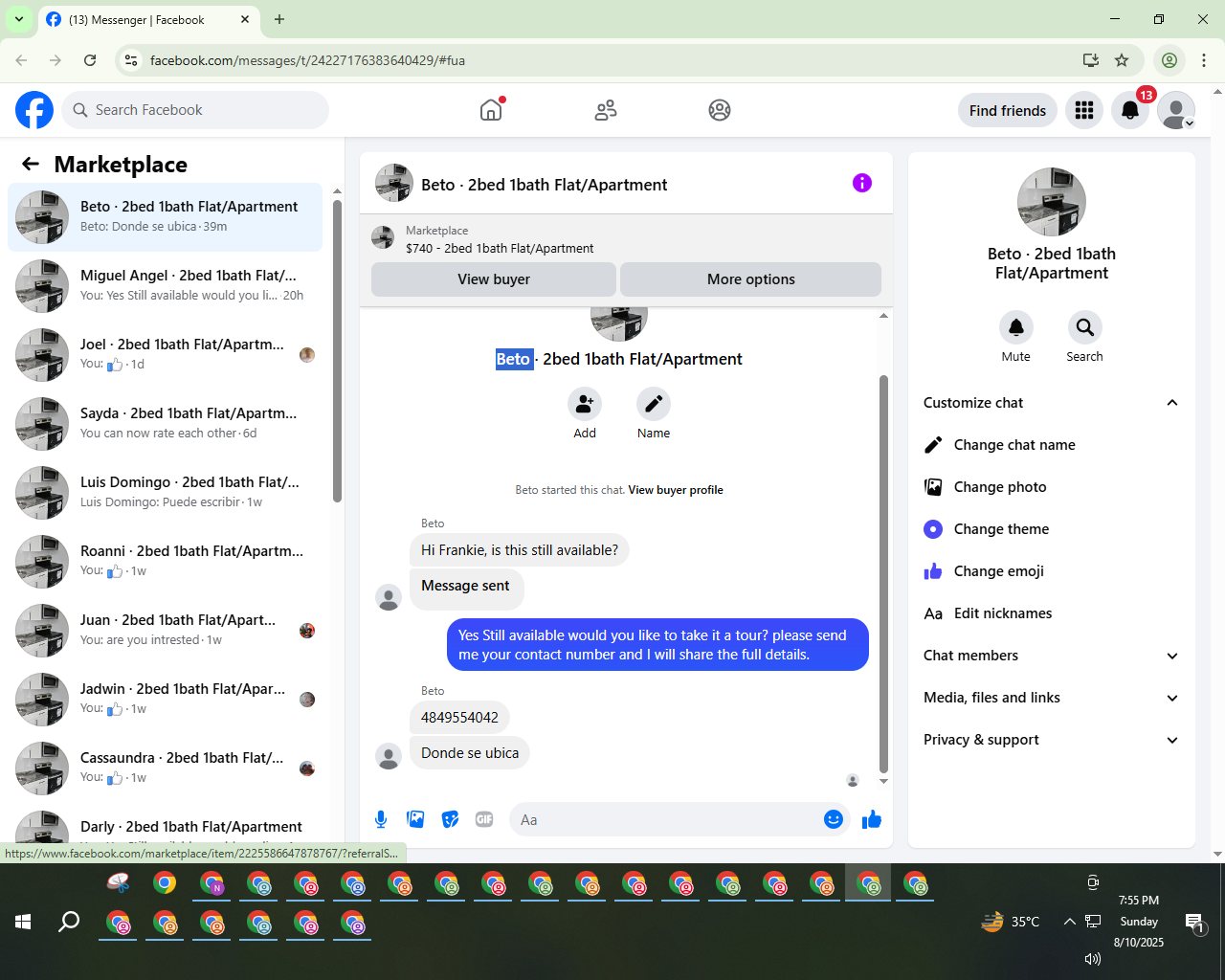Open the Sayda conversation
The image size is (1225, 980).
165,424
